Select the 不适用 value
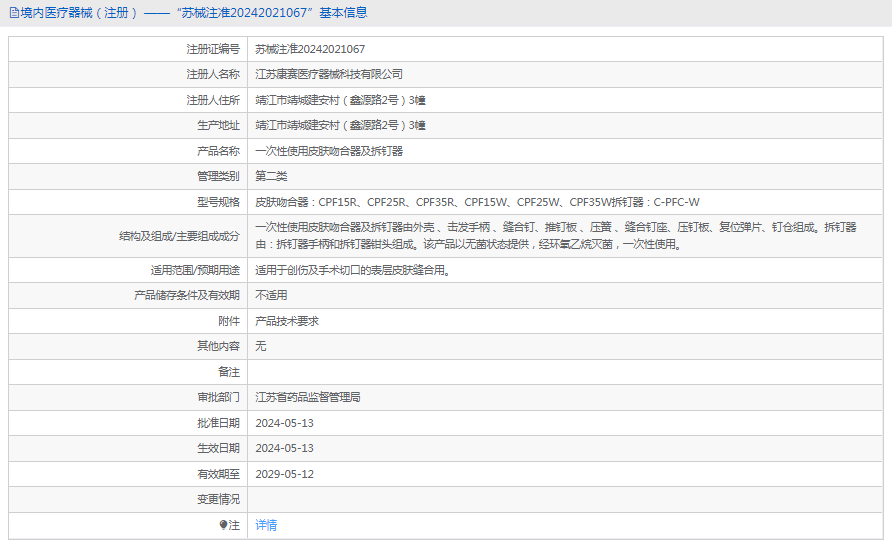Image resolution: width=892 pixels, height=545 pixels. [271, 295]
